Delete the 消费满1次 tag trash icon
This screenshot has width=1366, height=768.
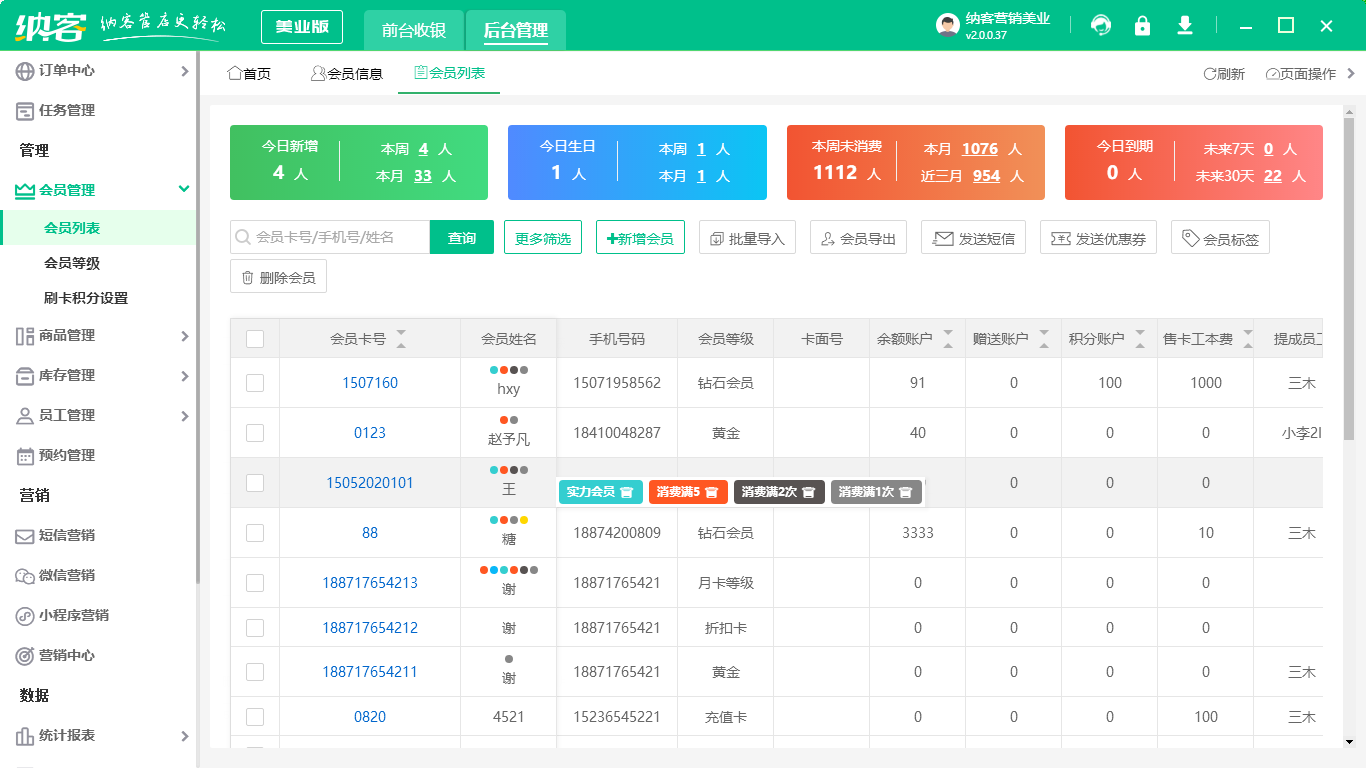click(x=905, y=492)
